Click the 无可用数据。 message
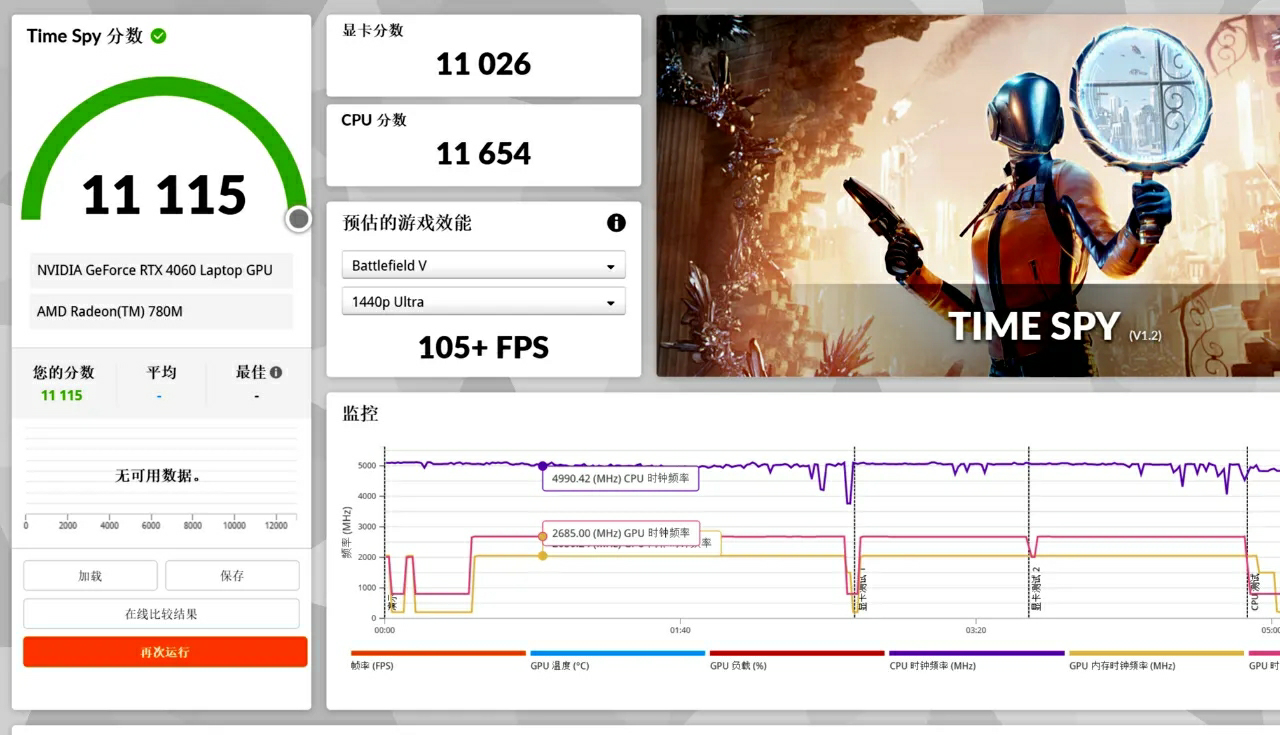This screenshot has height=735, width=1280. click(159, 476)
